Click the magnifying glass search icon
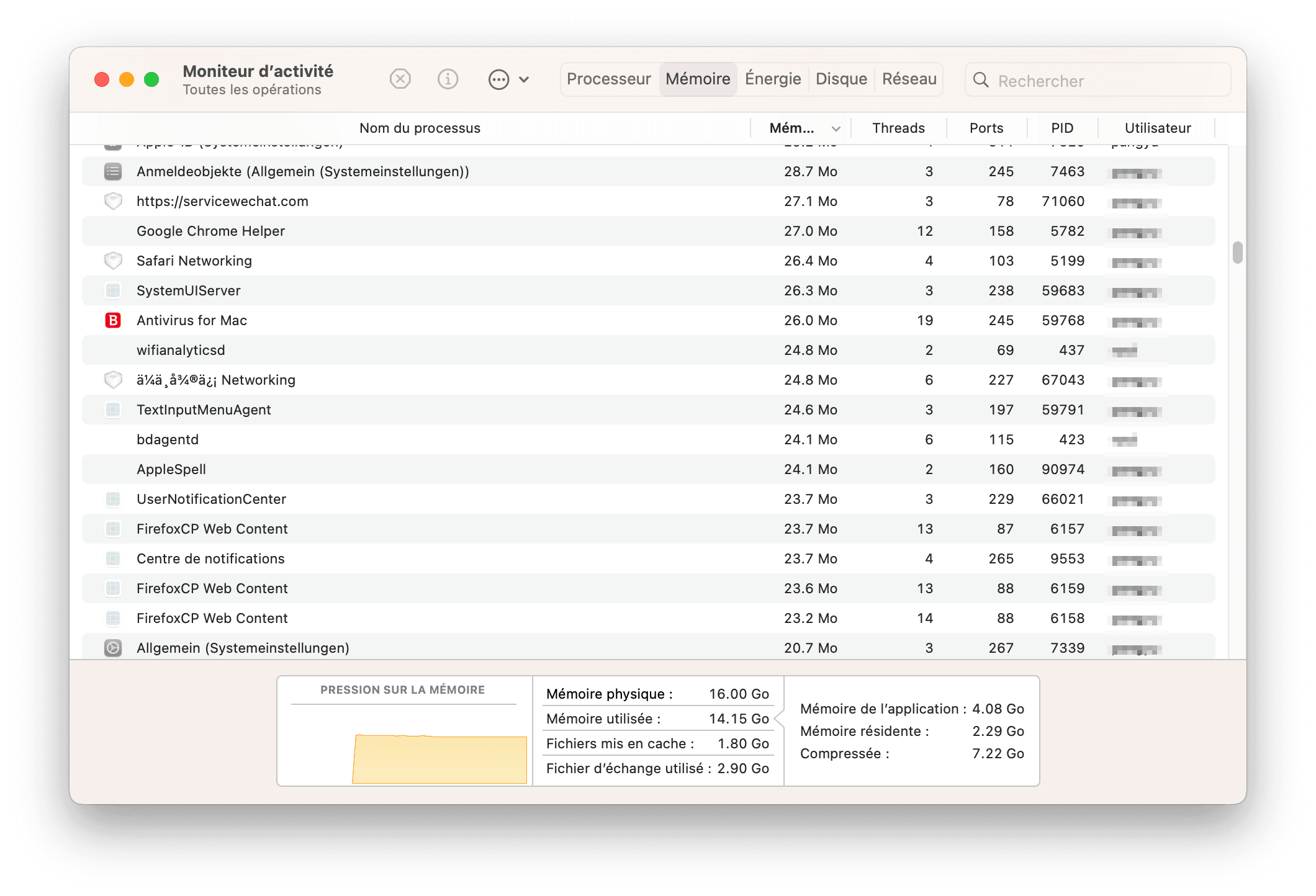 981,80
